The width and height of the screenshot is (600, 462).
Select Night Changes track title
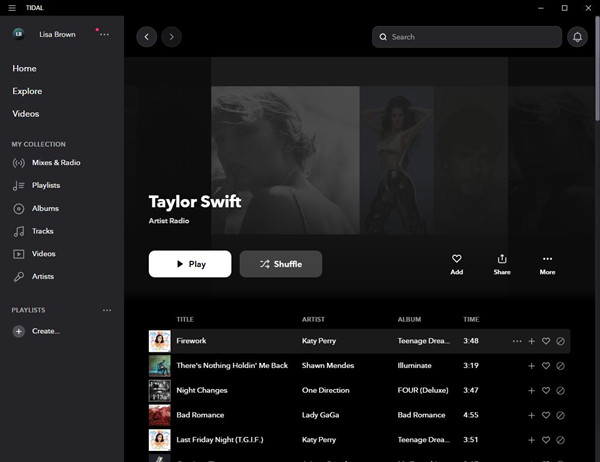coord(202,390)
